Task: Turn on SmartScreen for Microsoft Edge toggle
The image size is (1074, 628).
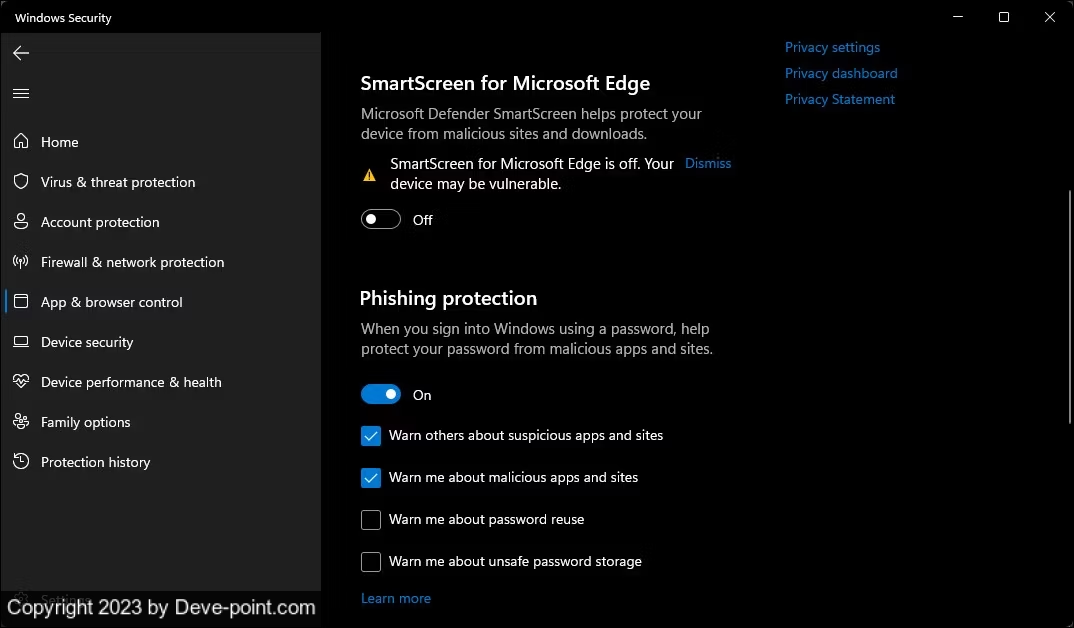Action: click(x=381, y=219)
